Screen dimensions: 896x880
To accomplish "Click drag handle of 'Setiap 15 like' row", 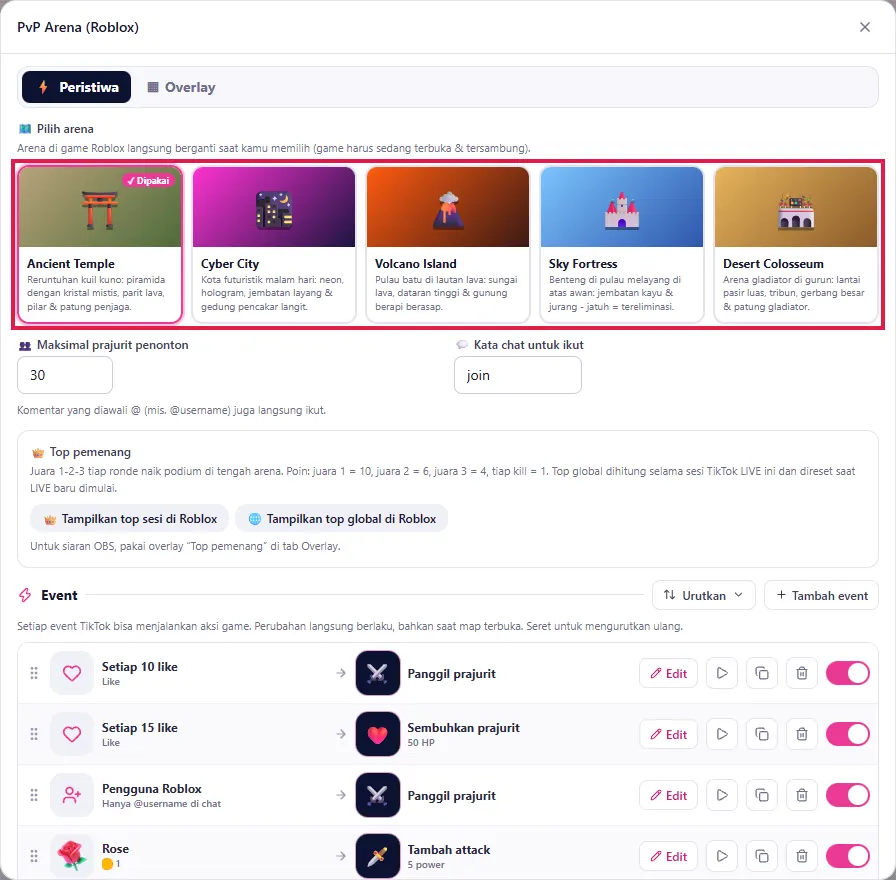I will tap(34, 734).
